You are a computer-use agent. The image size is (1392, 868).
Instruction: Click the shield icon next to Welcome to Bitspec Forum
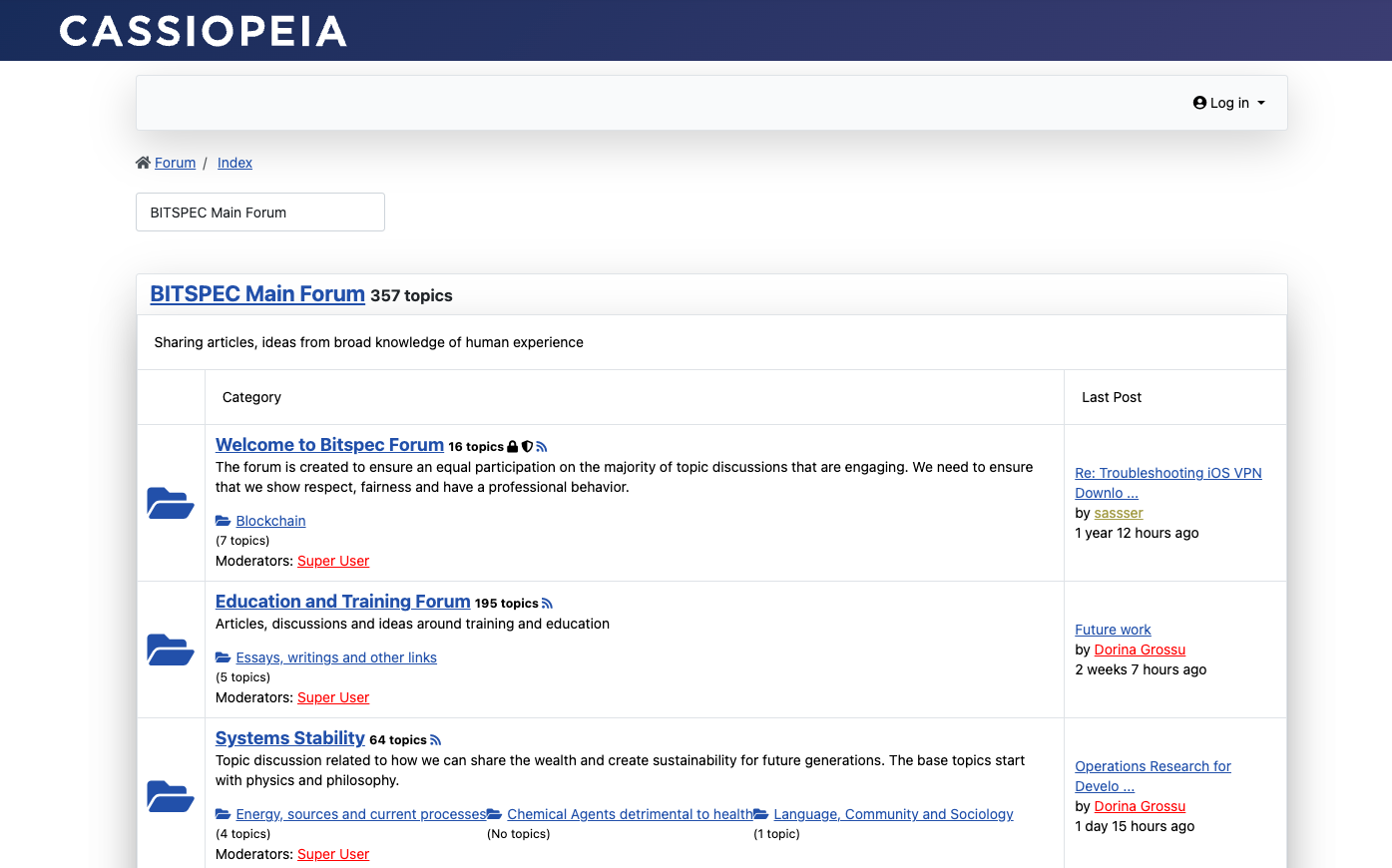[x=527, y=447]
